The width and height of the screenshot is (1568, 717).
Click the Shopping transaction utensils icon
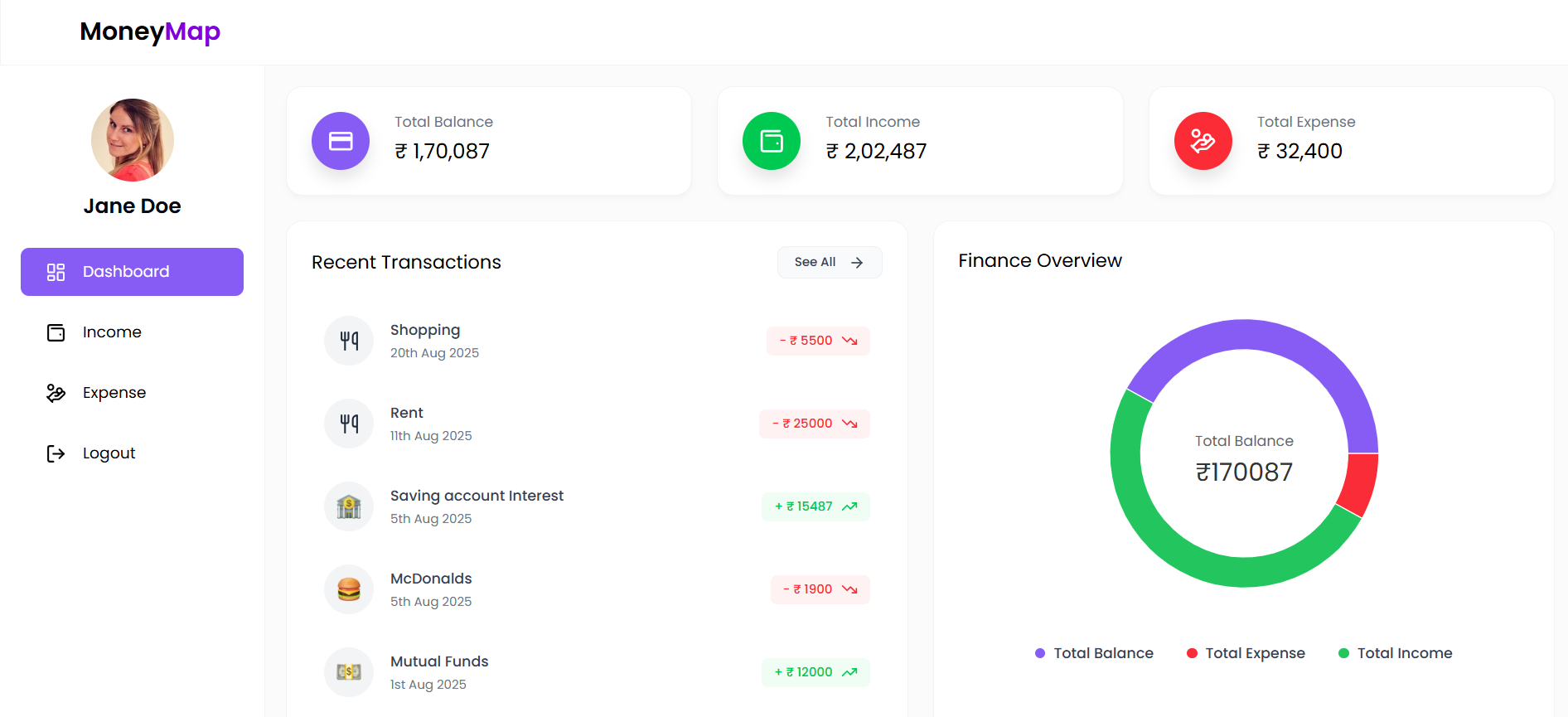pyautogui.click(x=349, y=341)
